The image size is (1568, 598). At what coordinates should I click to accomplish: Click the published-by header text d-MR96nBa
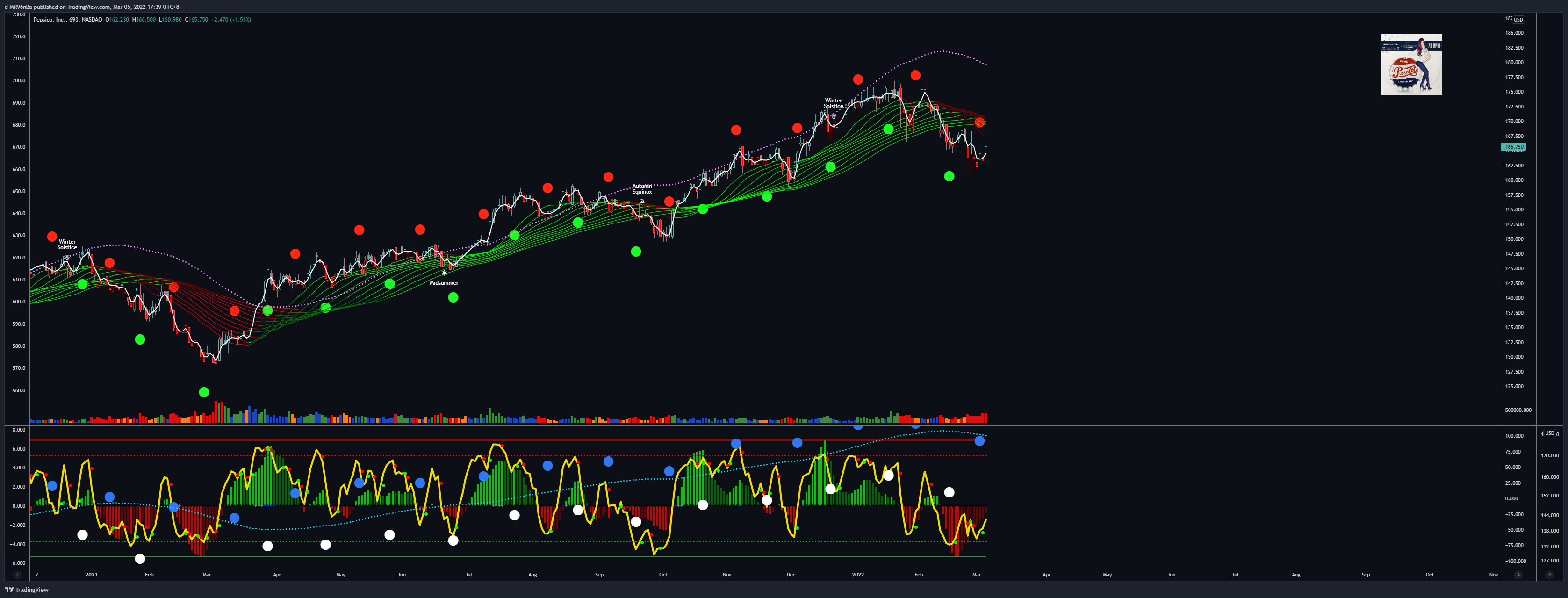(18, 7)
